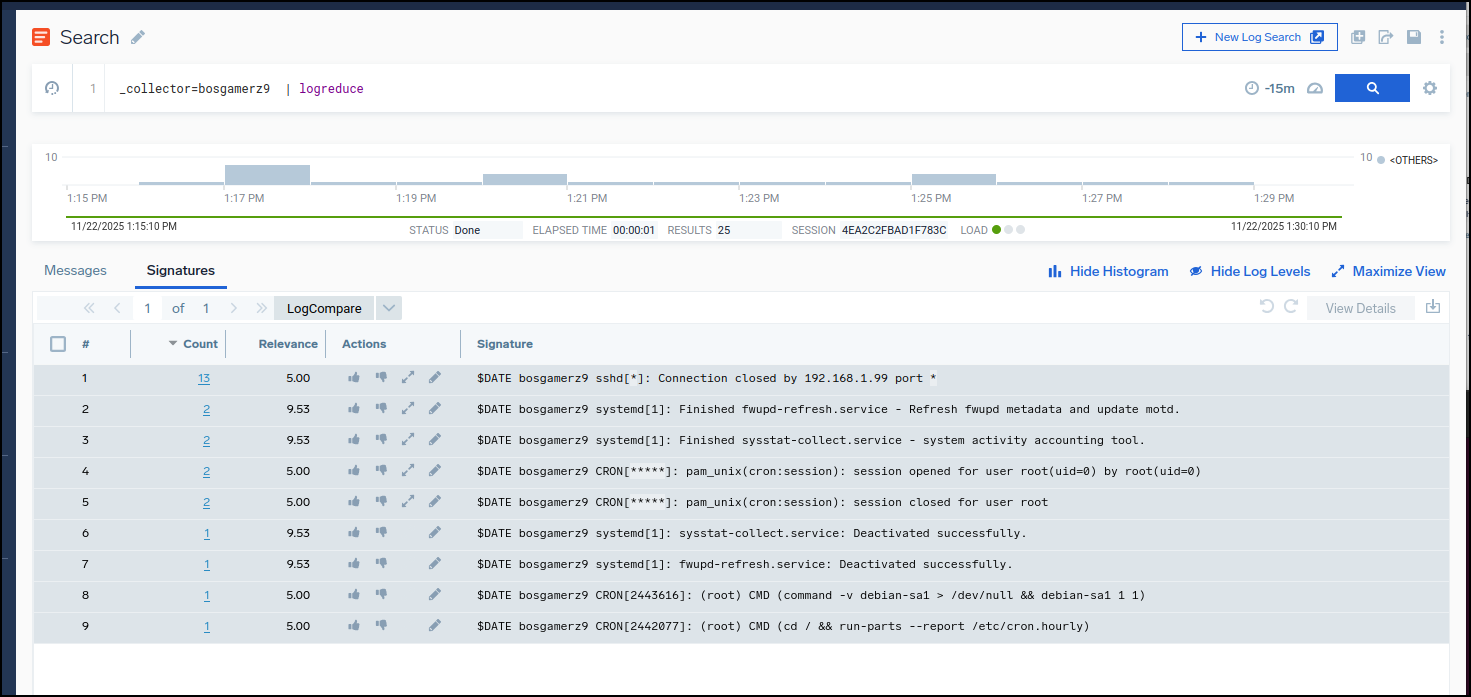Click the tallest histogram bar near 1:17 PM
This screenshot has height=697, width=1471.
tap(267, 175)
